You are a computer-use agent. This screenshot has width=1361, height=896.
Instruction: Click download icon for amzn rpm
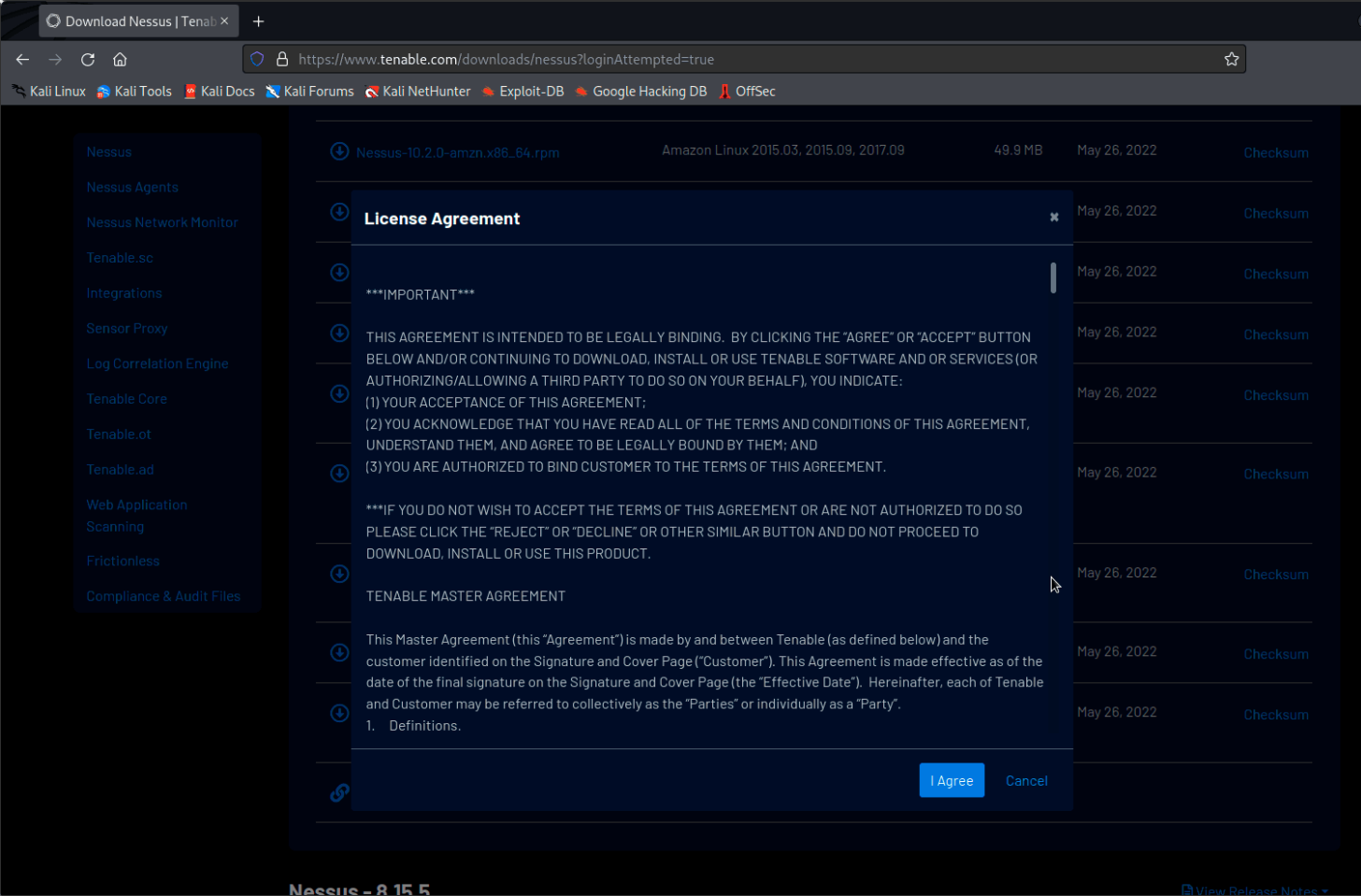pos(339,151)
